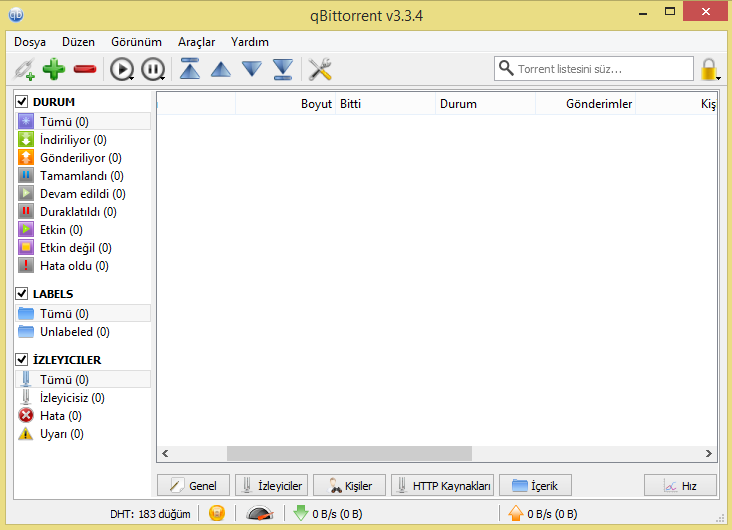Click the move up queue arrow
The image size is (732, 530).
(221, 69)
